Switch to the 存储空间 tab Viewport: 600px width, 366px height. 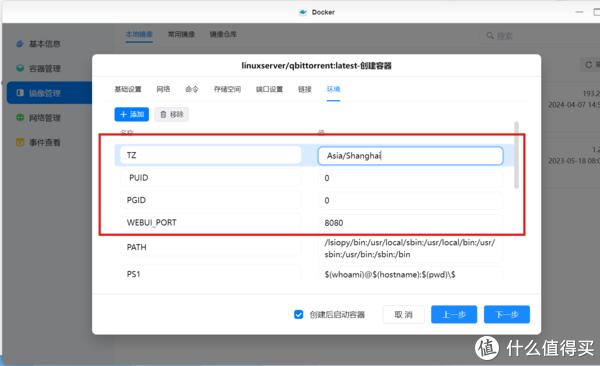227,89
